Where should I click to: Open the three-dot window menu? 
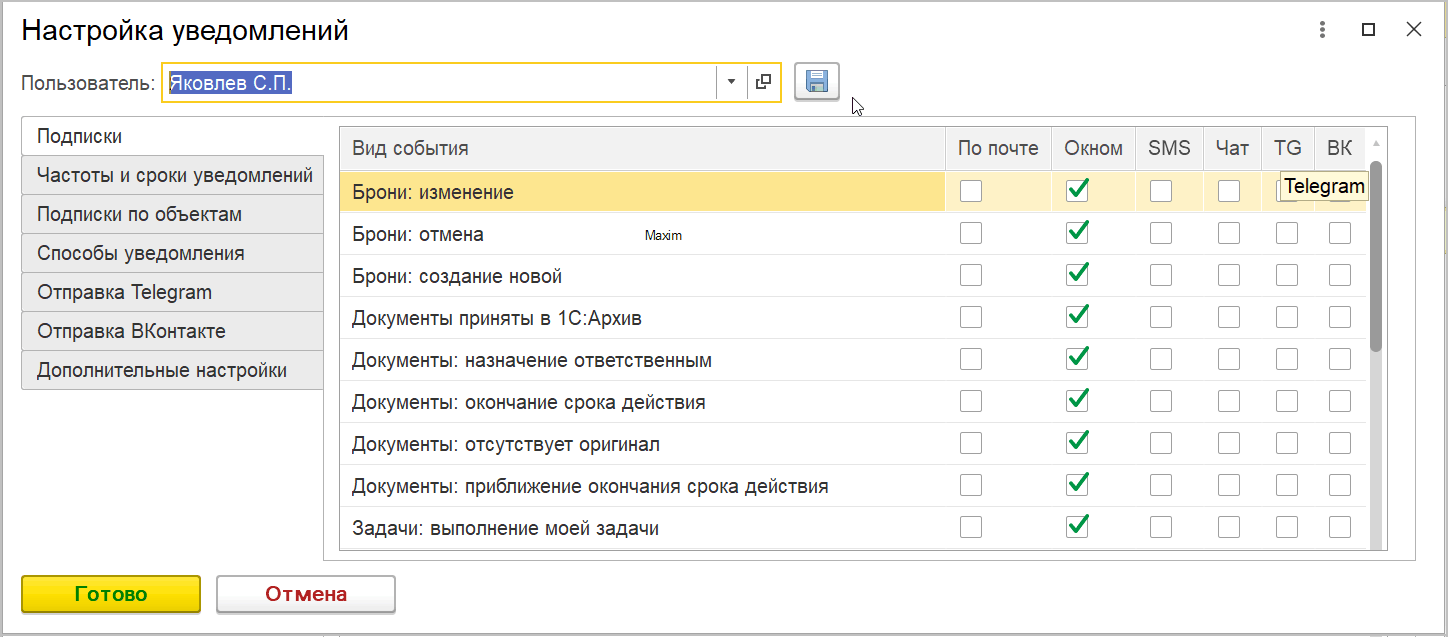1322,30
